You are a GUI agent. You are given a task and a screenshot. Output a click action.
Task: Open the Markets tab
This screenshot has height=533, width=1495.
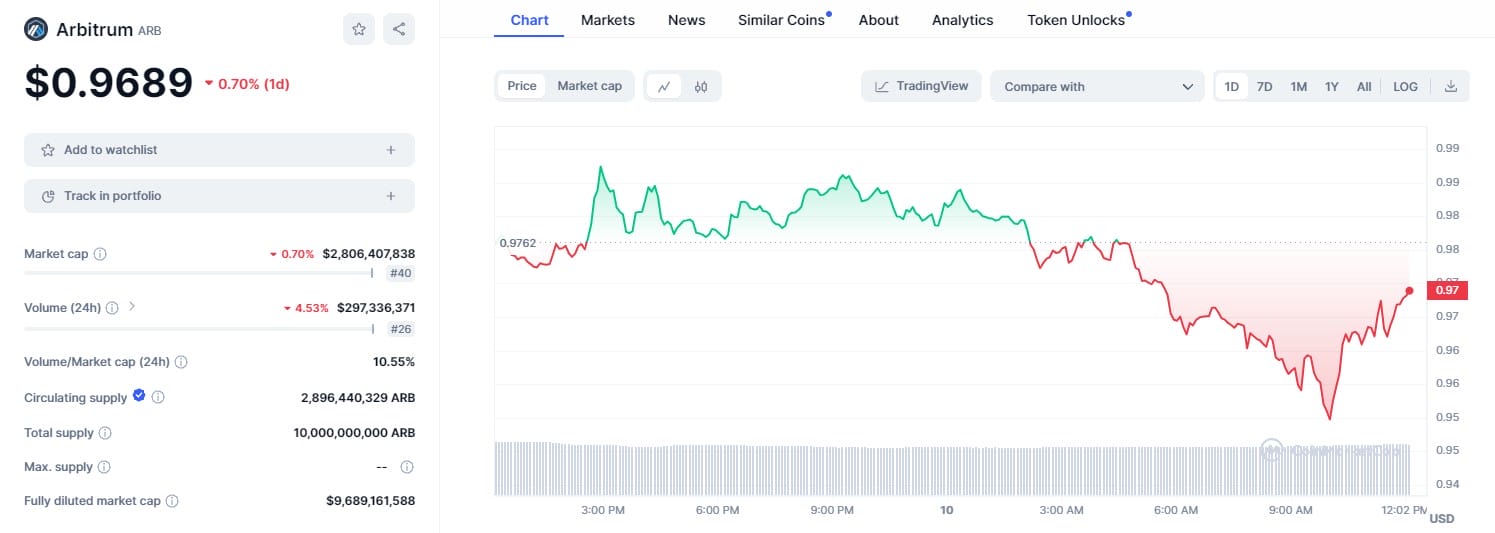(x=607, y=20)
